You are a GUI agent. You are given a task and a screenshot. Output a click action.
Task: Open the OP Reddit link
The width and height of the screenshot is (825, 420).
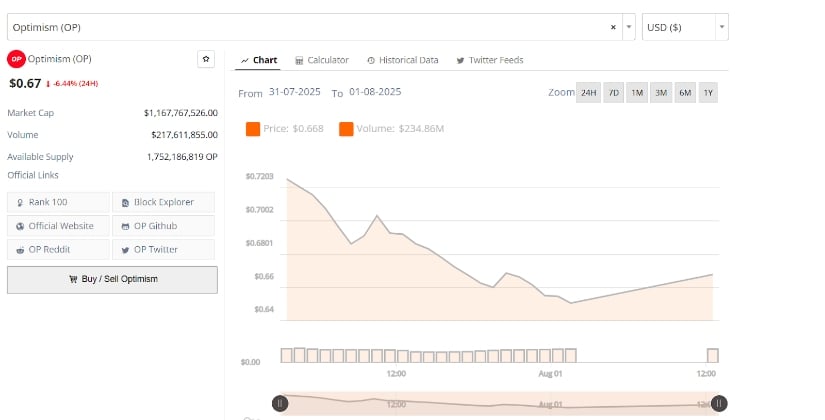[58, 249]
